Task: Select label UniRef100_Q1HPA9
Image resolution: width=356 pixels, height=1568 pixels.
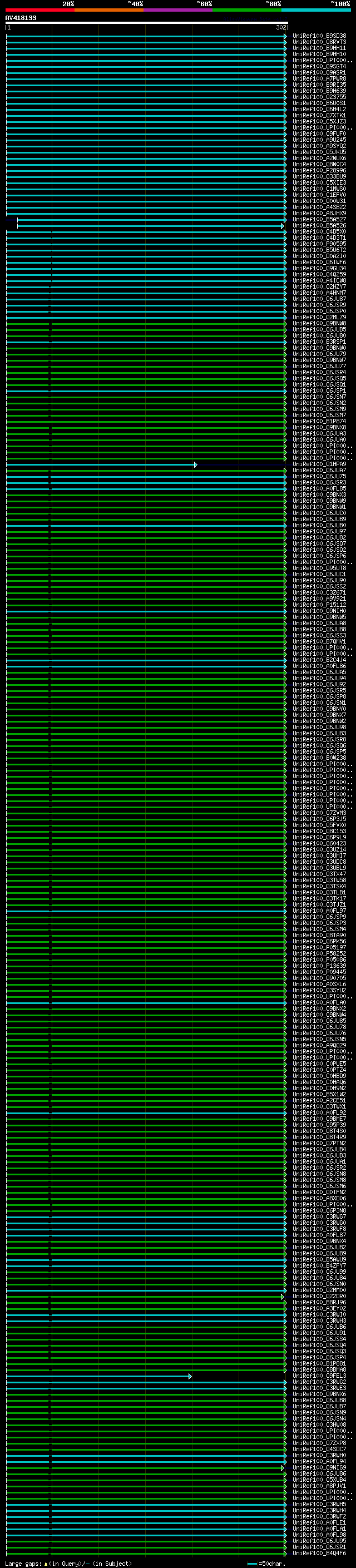Action: (319, 464)
